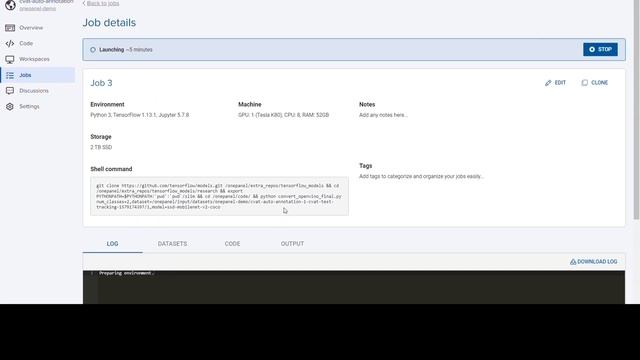Viewport: 640px width, 360px height.
Task: Click the Code brackets icon
Action: (x=10, y=43)
